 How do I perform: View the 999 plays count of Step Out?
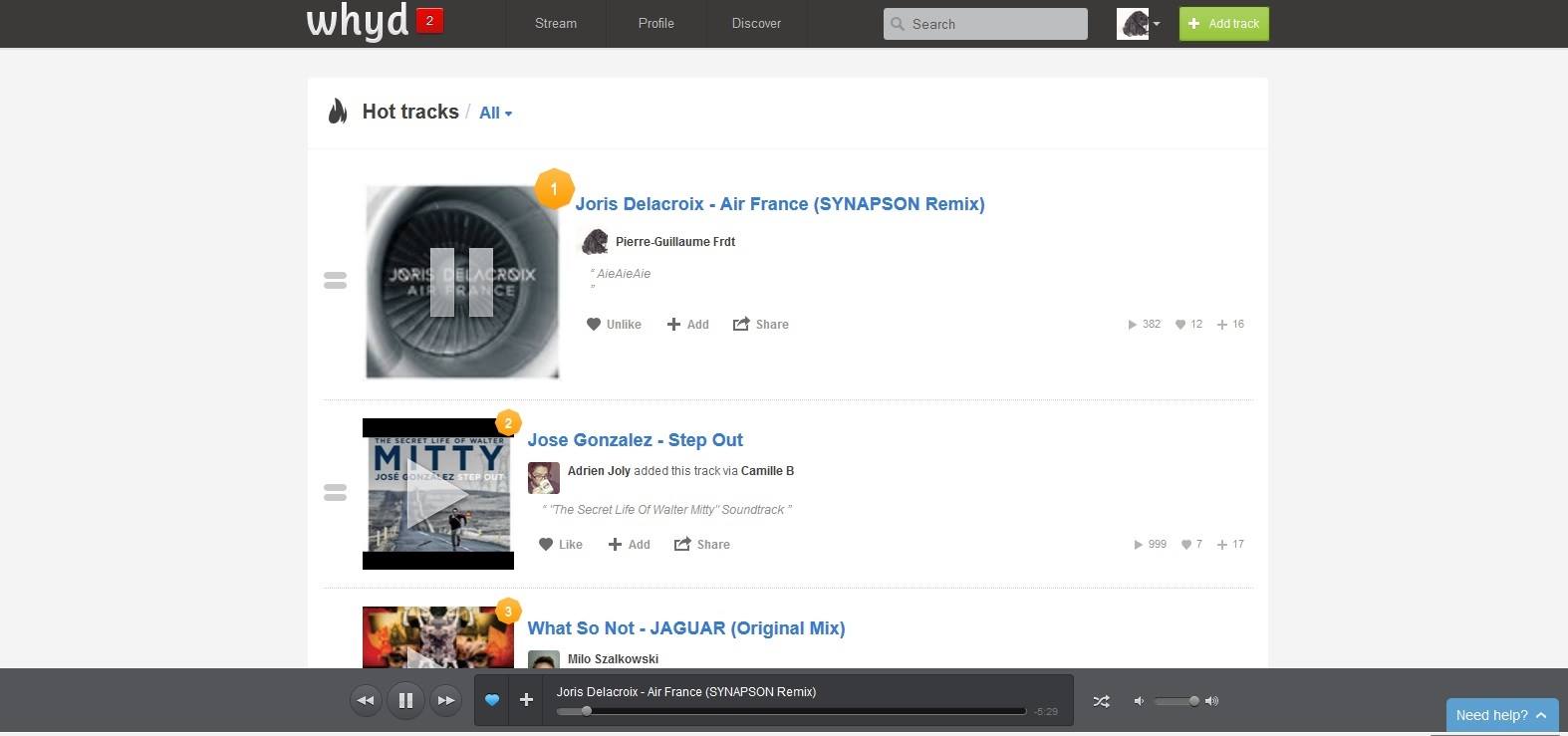[x=1150, y=545]
